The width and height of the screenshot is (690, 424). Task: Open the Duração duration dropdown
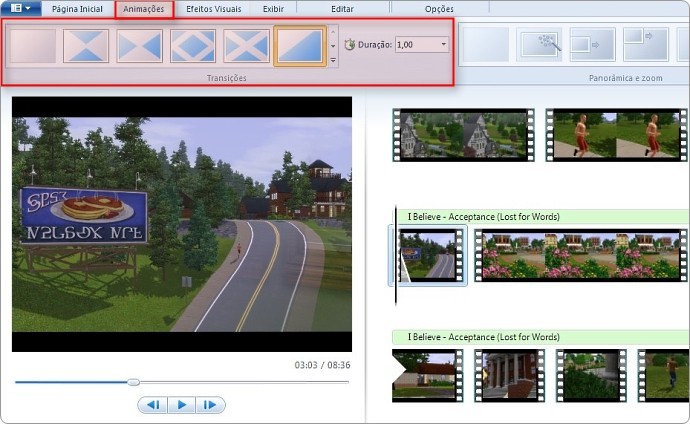444,44
